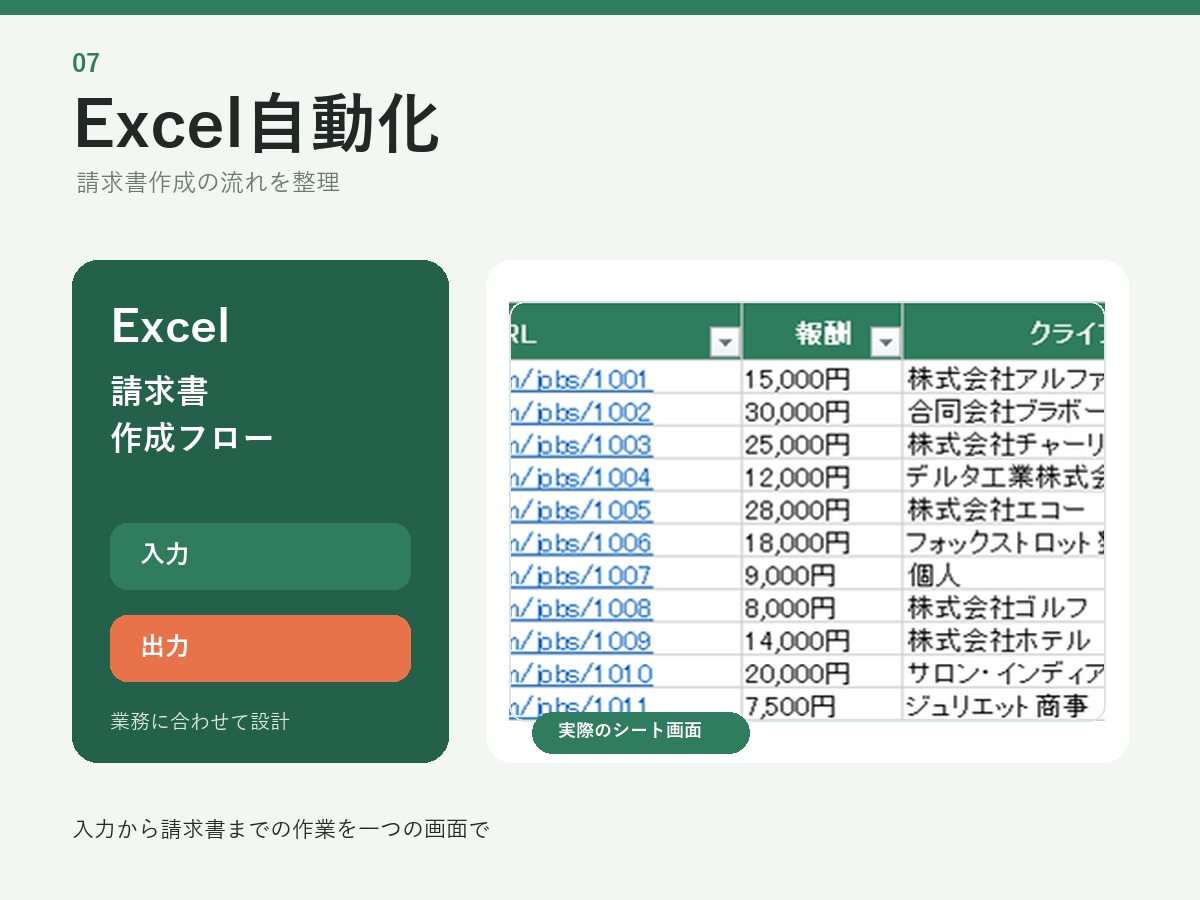Click the orange 出力 button
Screen dimensions: 1200x900
click(x=260, y=648)
